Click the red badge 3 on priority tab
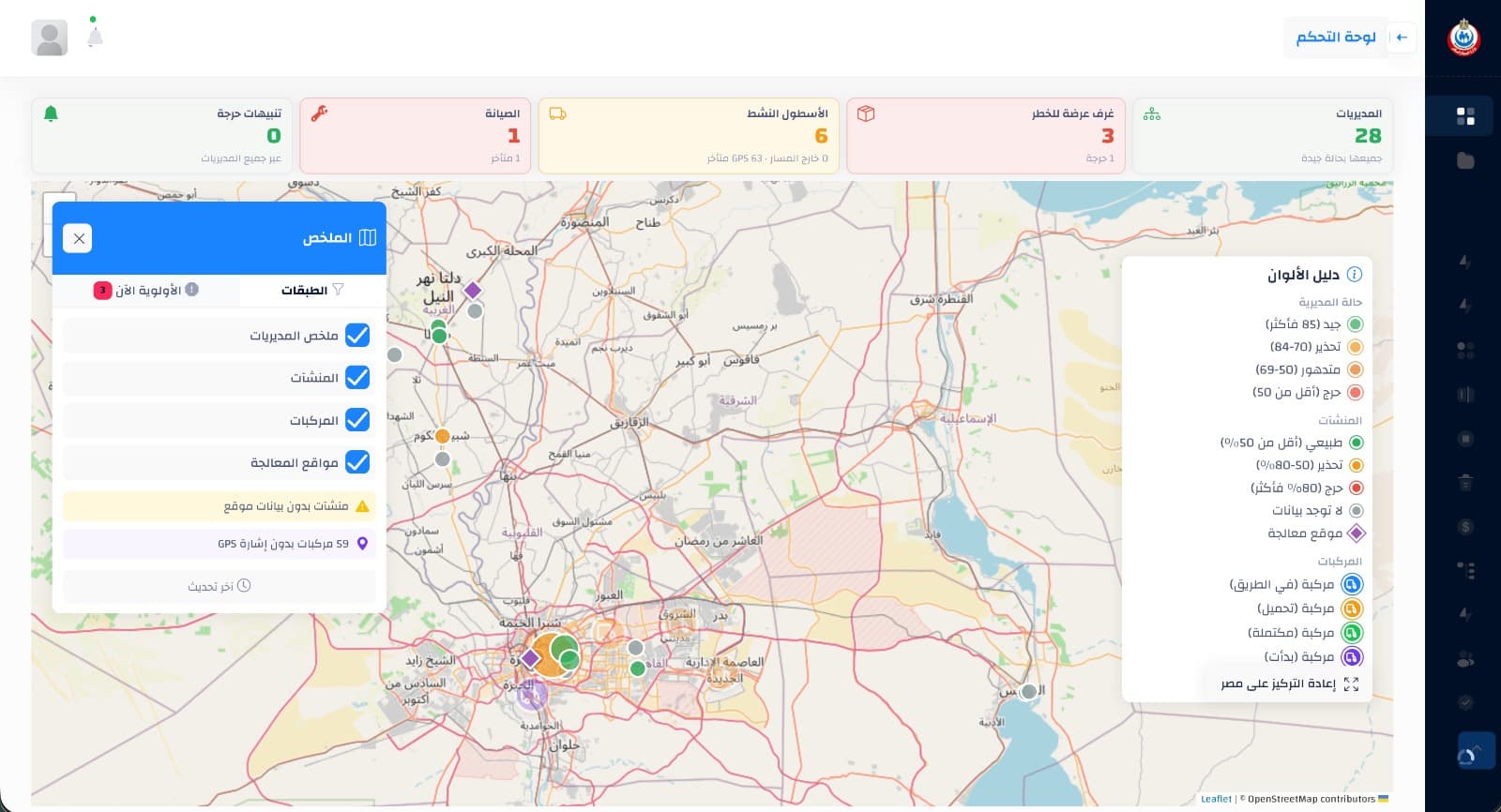Viewport: 1501px width, 812px height. 102,291
